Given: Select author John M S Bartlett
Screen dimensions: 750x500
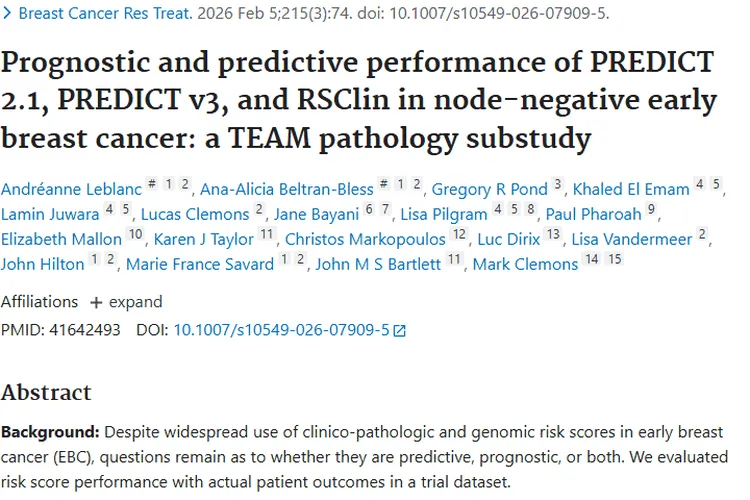Looking at the screenshot, I should tap(380, 265).
